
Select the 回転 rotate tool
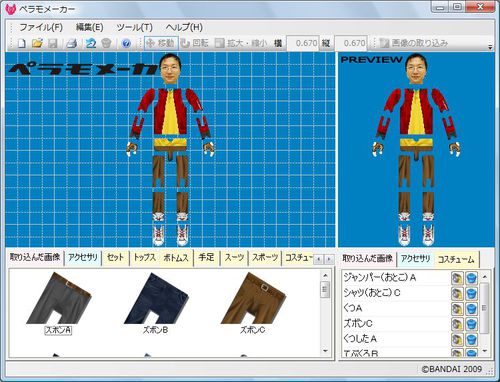(x=195, y=43)
